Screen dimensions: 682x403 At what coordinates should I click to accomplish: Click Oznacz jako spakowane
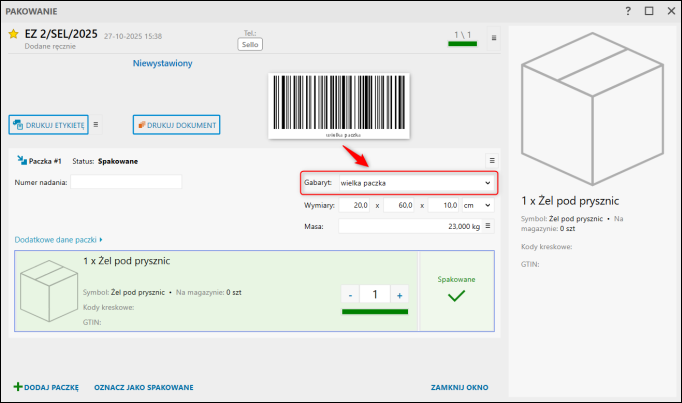tap(143, 387)
